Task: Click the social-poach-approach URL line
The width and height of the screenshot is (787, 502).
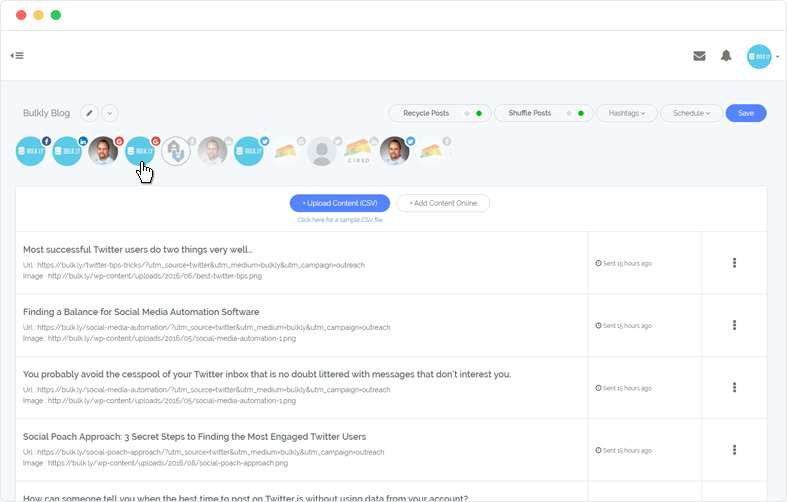Action: (x=203, y=452)
